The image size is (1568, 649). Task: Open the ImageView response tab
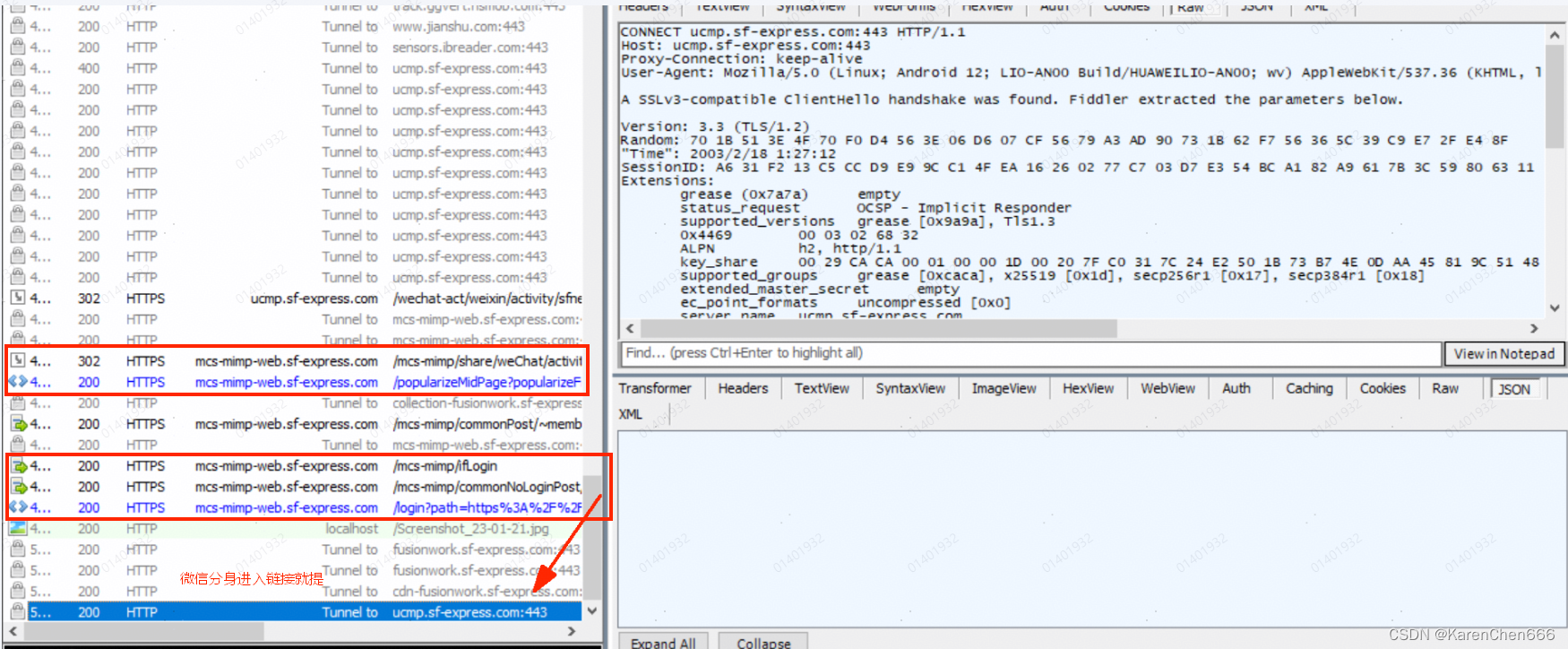point(1004,388)
